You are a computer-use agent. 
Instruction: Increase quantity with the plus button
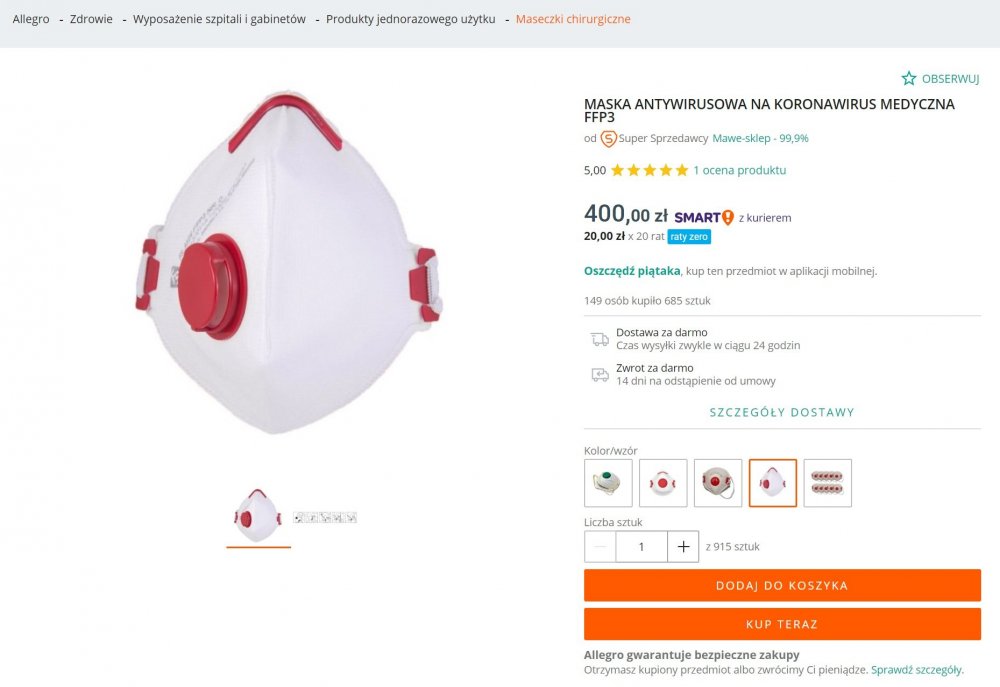(x=683, y=547)
